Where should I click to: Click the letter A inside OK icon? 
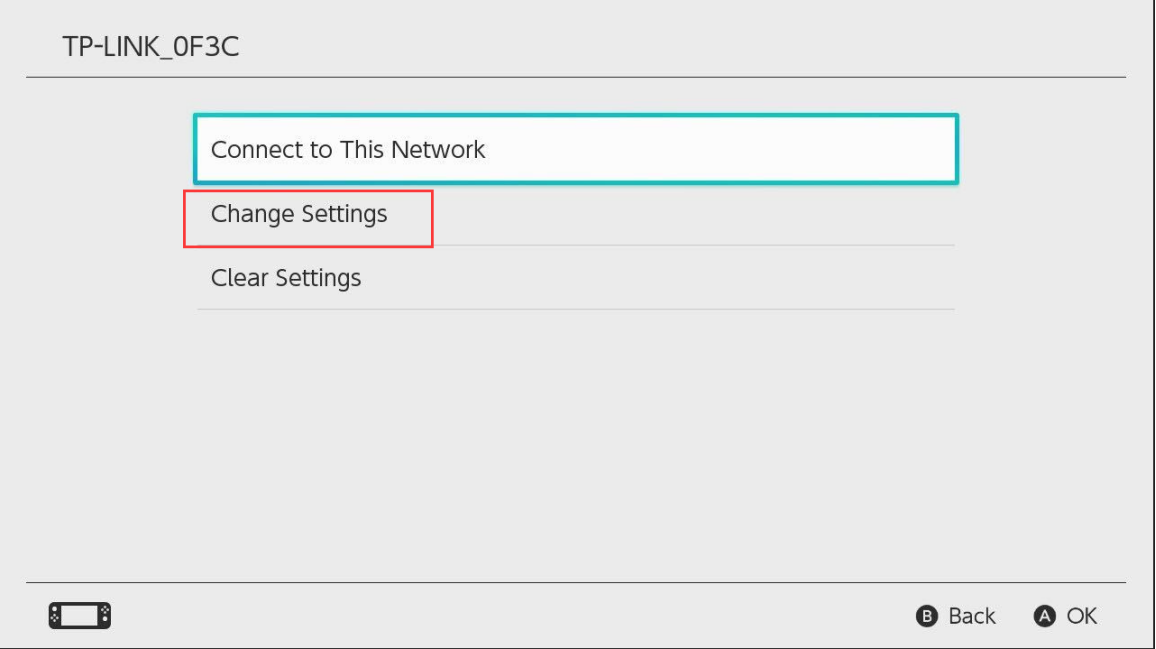coord(1044,616)
